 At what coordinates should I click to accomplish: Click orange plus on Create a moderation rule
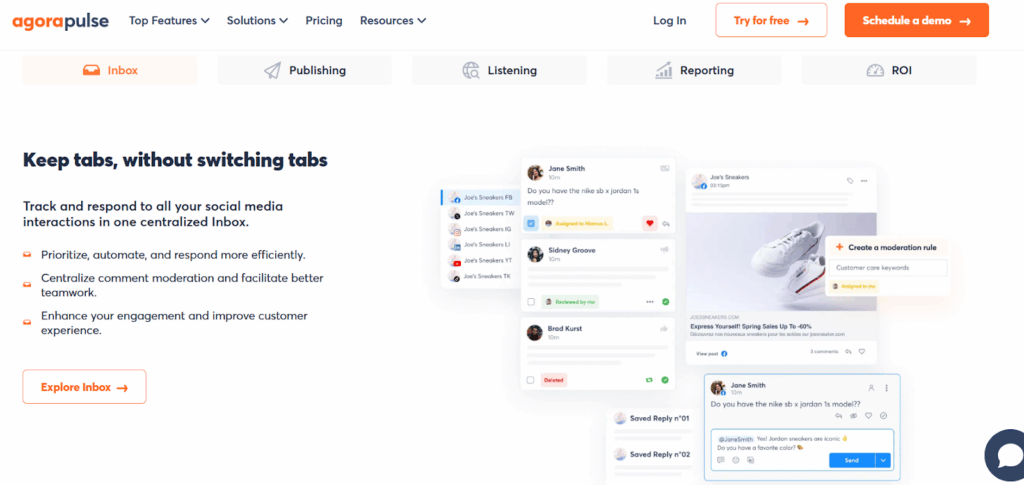839,247
